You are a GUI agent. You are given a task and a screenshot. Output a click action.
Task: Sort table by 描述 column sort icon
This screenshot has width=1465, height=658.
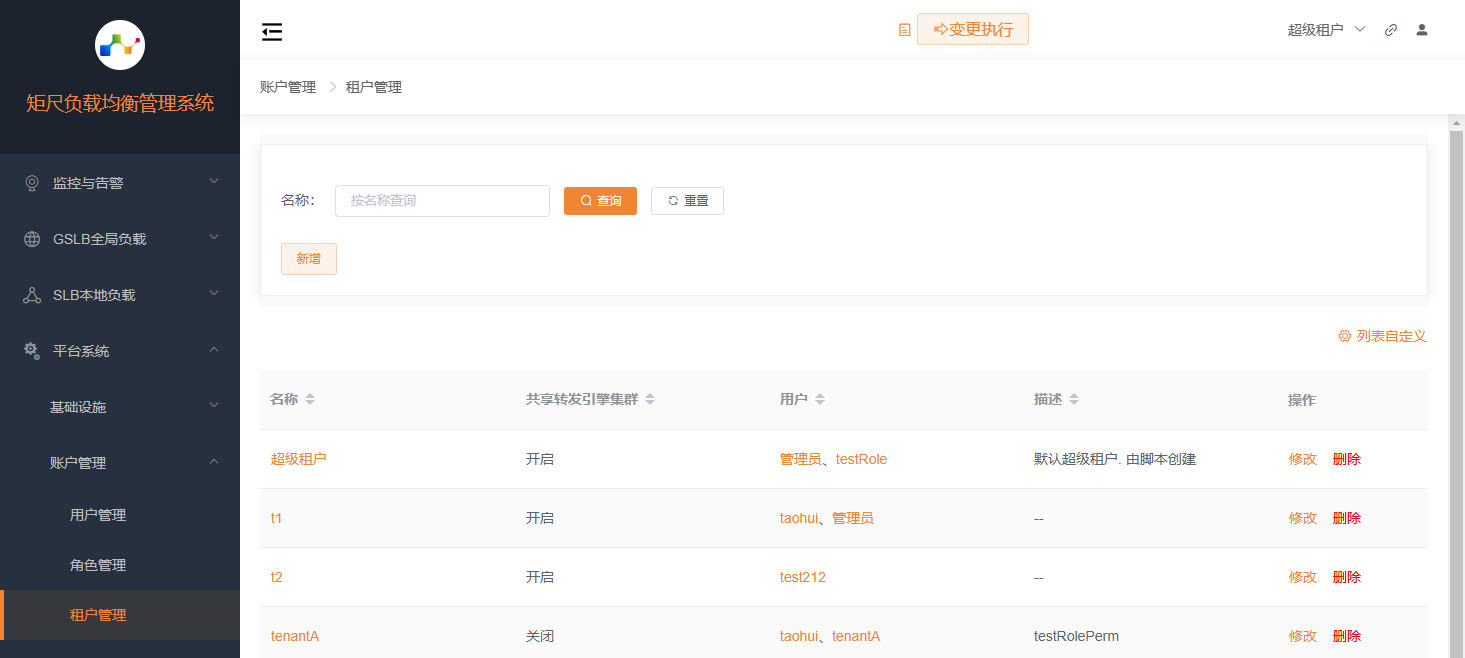1074,400
